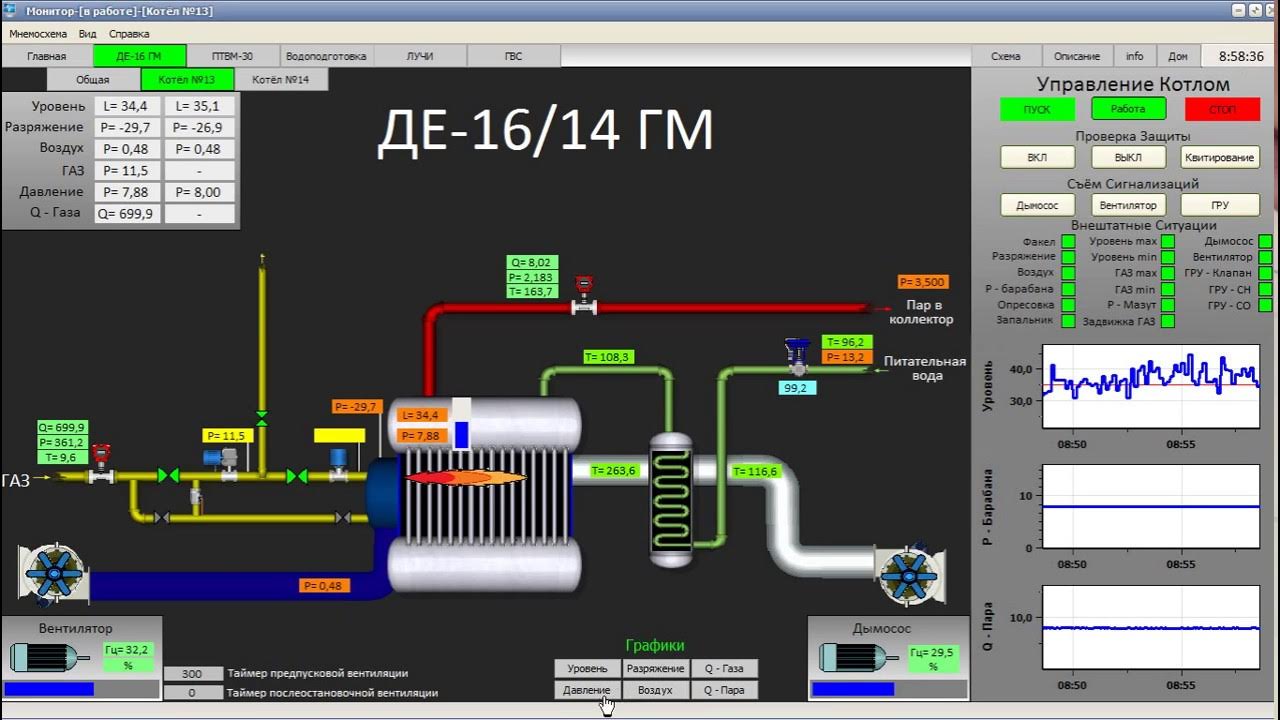1280x720 pixels.
Task: Toggle the ГРУ - Клапан alarm indicator
Action: (x=1266, y=273)
